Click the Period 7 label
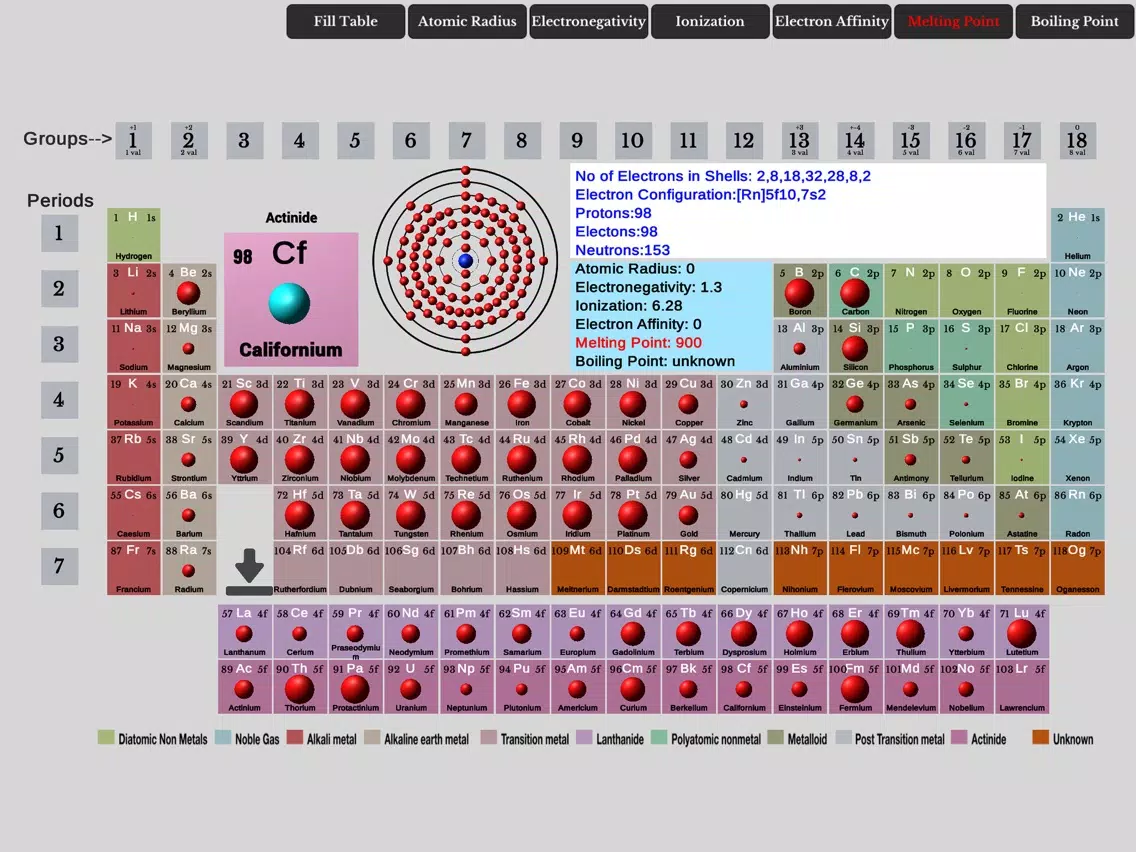 (59, 567)
